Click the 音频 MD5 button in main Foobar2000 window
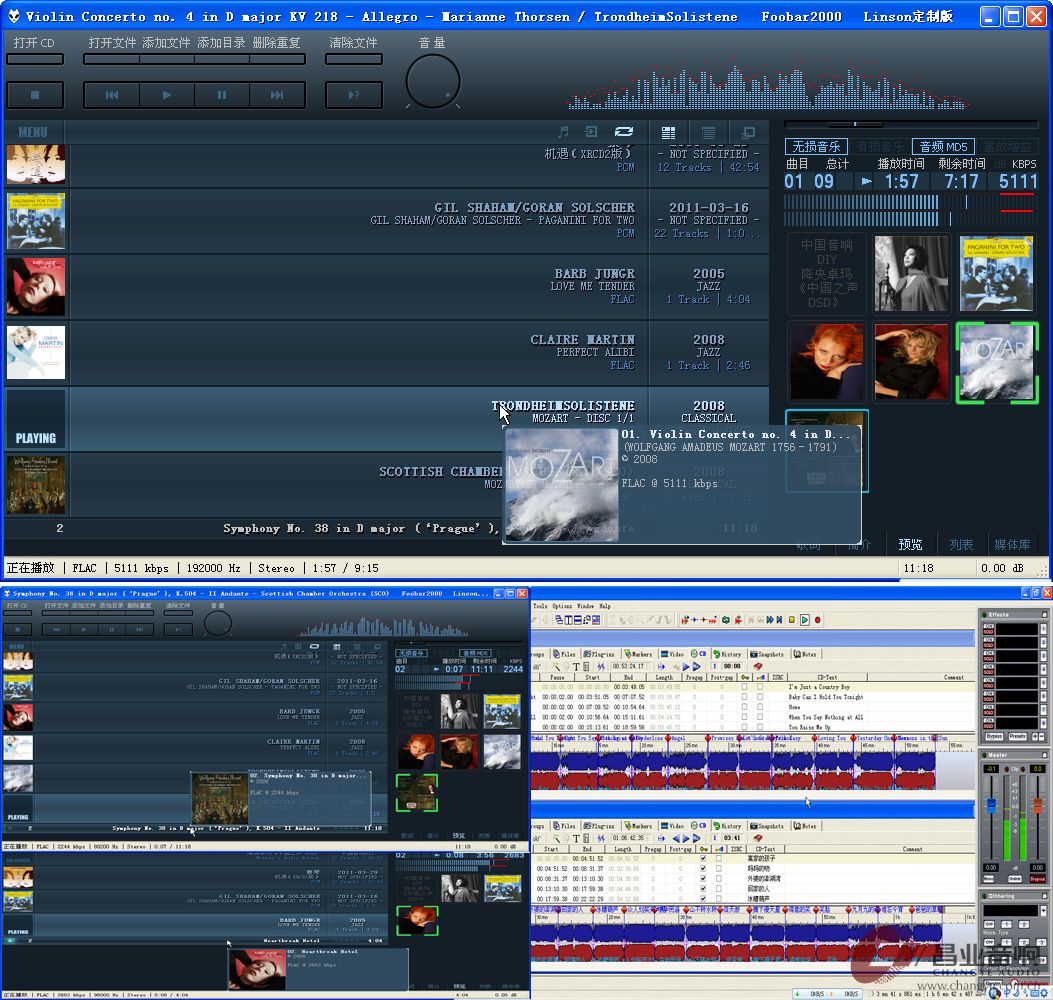1053x1000 pixels. pos(943,146)
